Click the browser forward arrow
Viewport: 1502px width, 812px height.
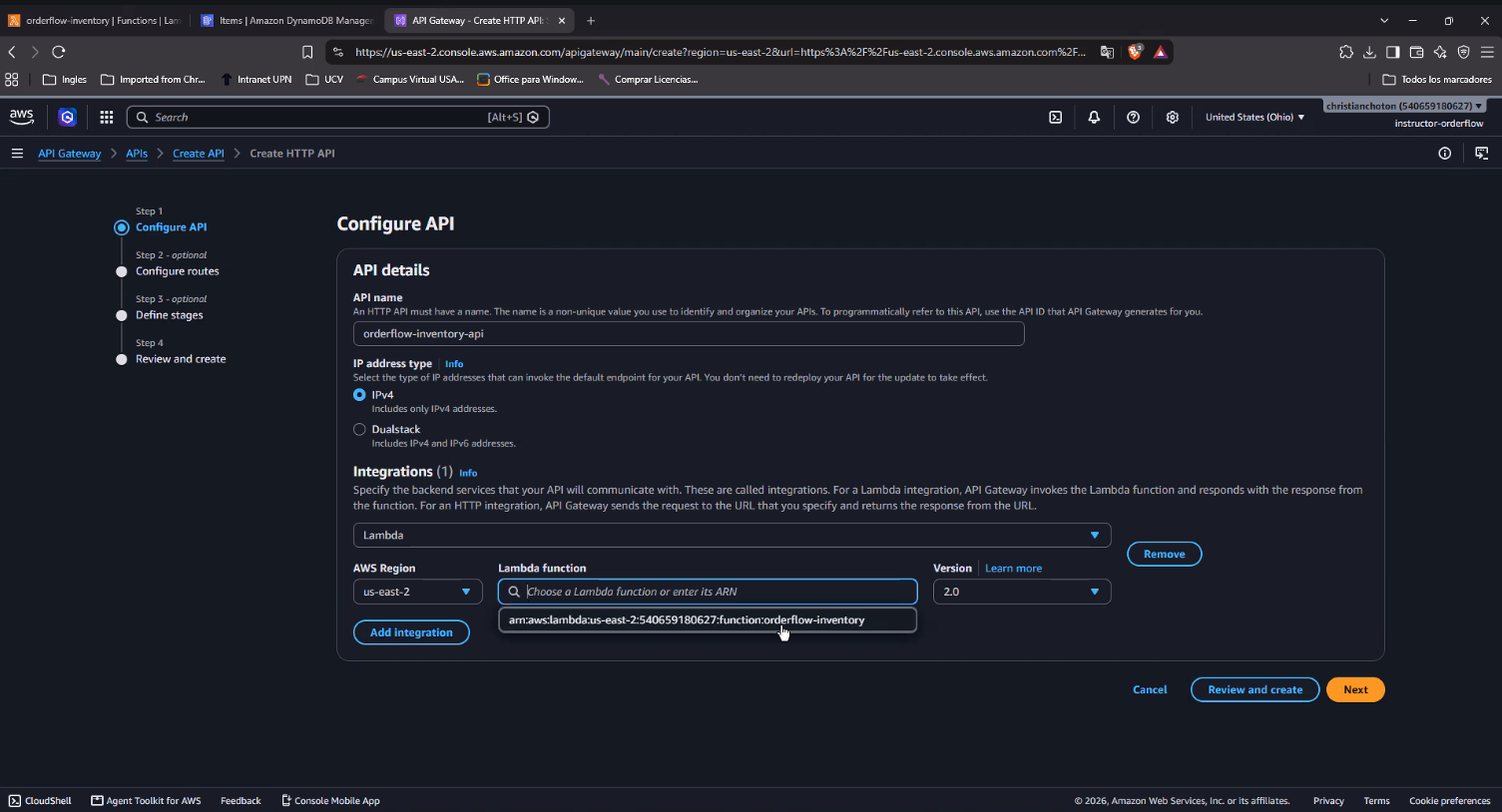tap(35, 52)
